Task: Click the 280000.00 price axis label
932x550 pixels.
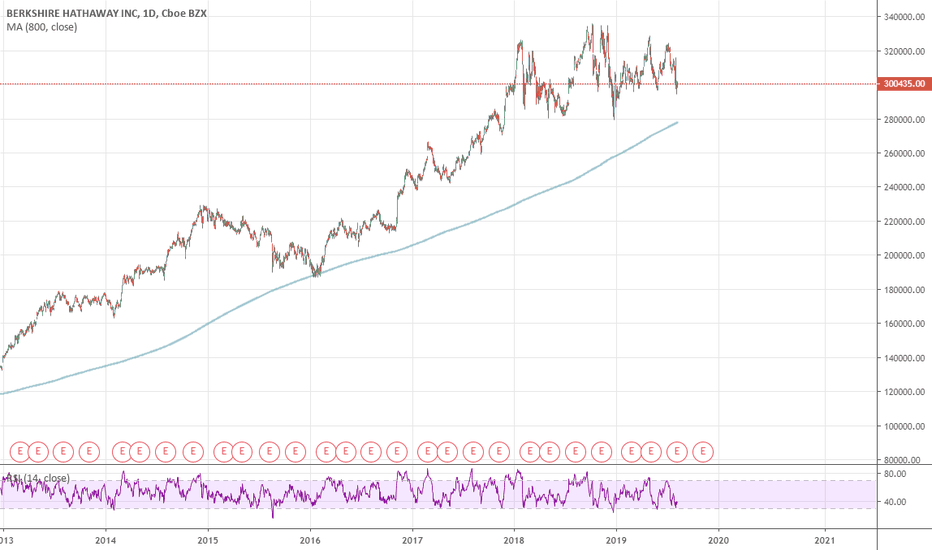Action: pyautogui.click(x=904, y=120)
